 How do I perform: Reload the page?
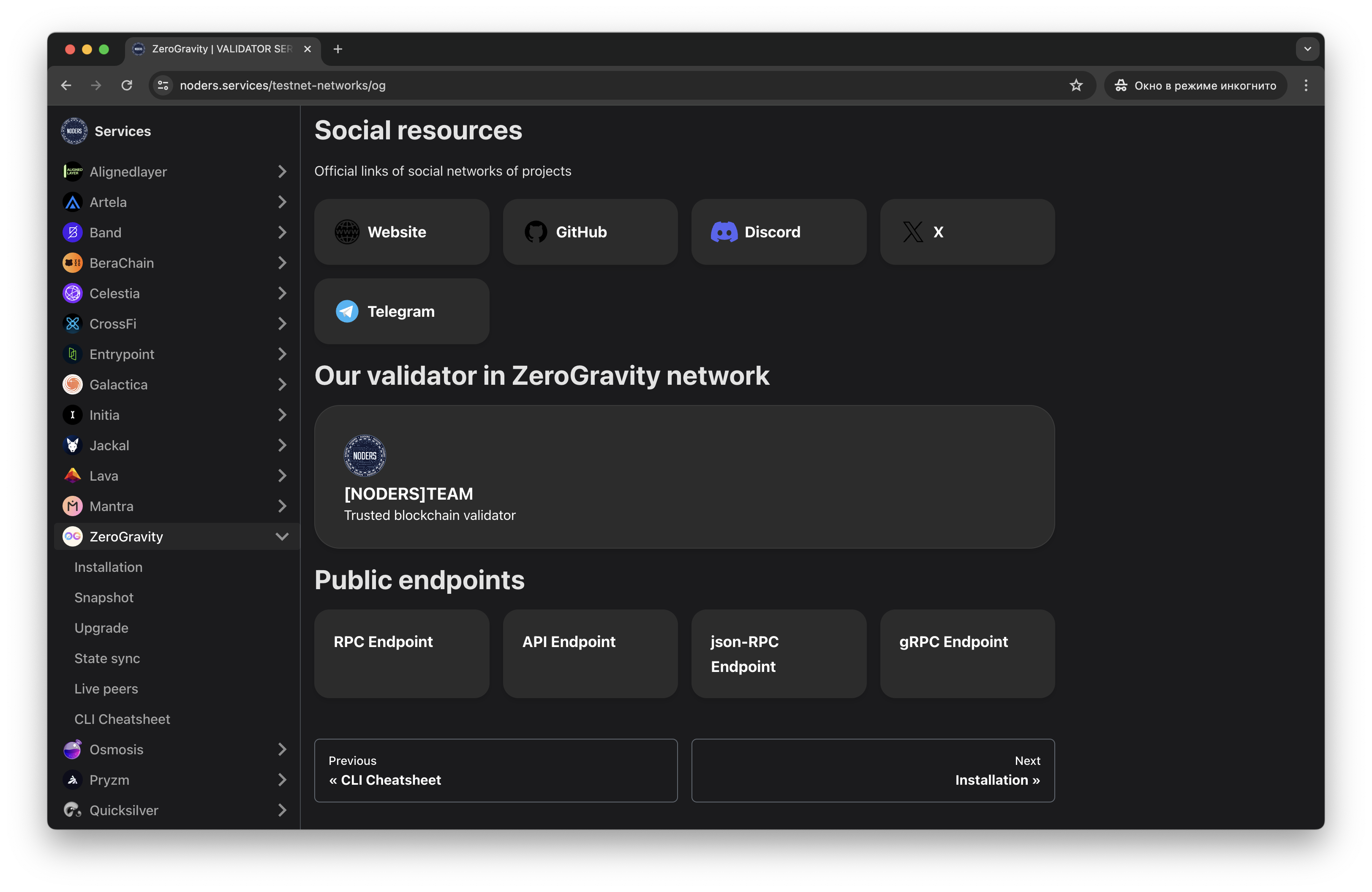[127, 86]
